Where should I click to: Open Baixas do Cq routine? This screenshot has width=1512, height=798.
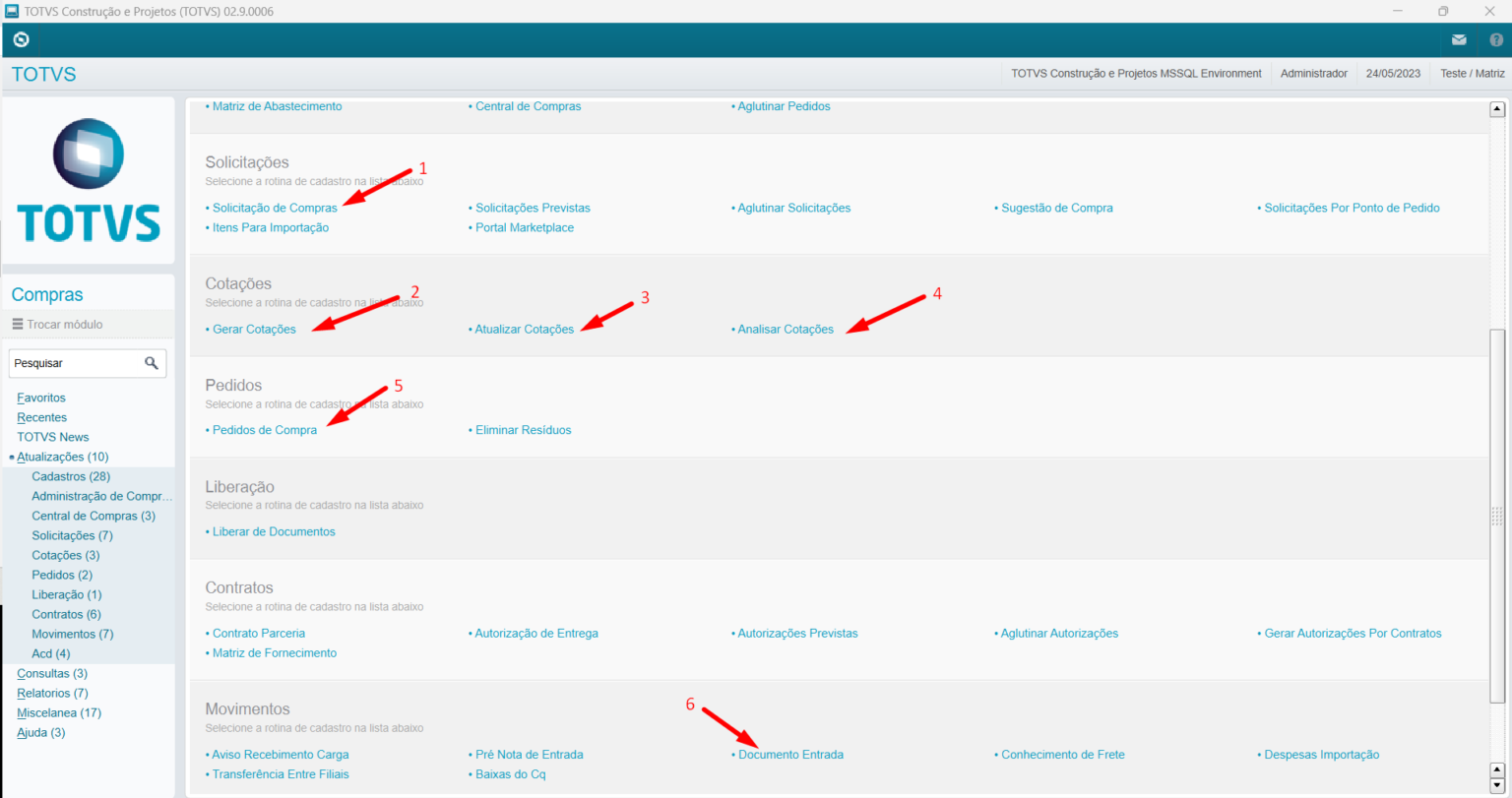click(x=511, y=774)
